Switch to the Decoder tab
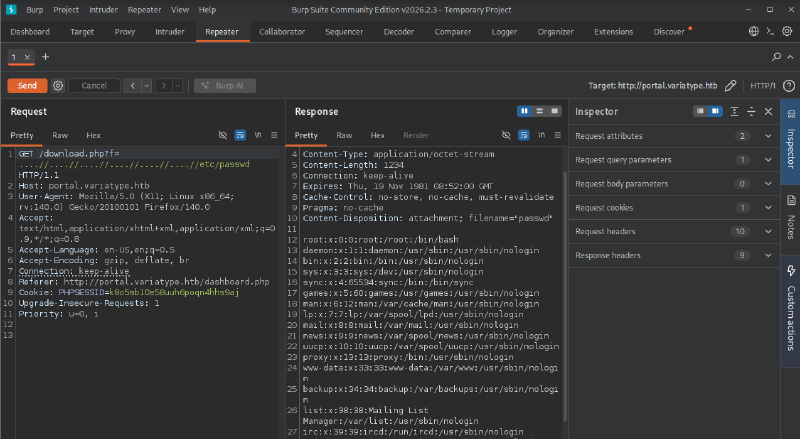This screenshot has width=800, height=439. coord(398,32)
